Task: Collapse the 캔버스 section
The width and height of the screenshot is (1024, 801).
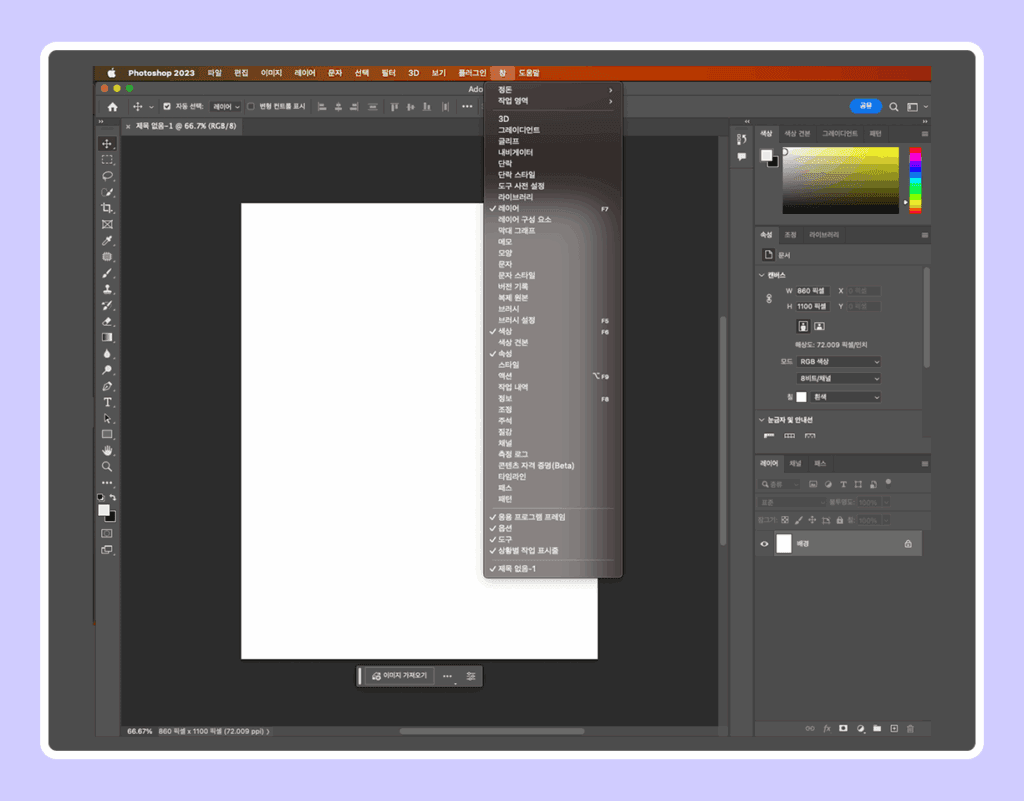Action: tap(761, 275)
